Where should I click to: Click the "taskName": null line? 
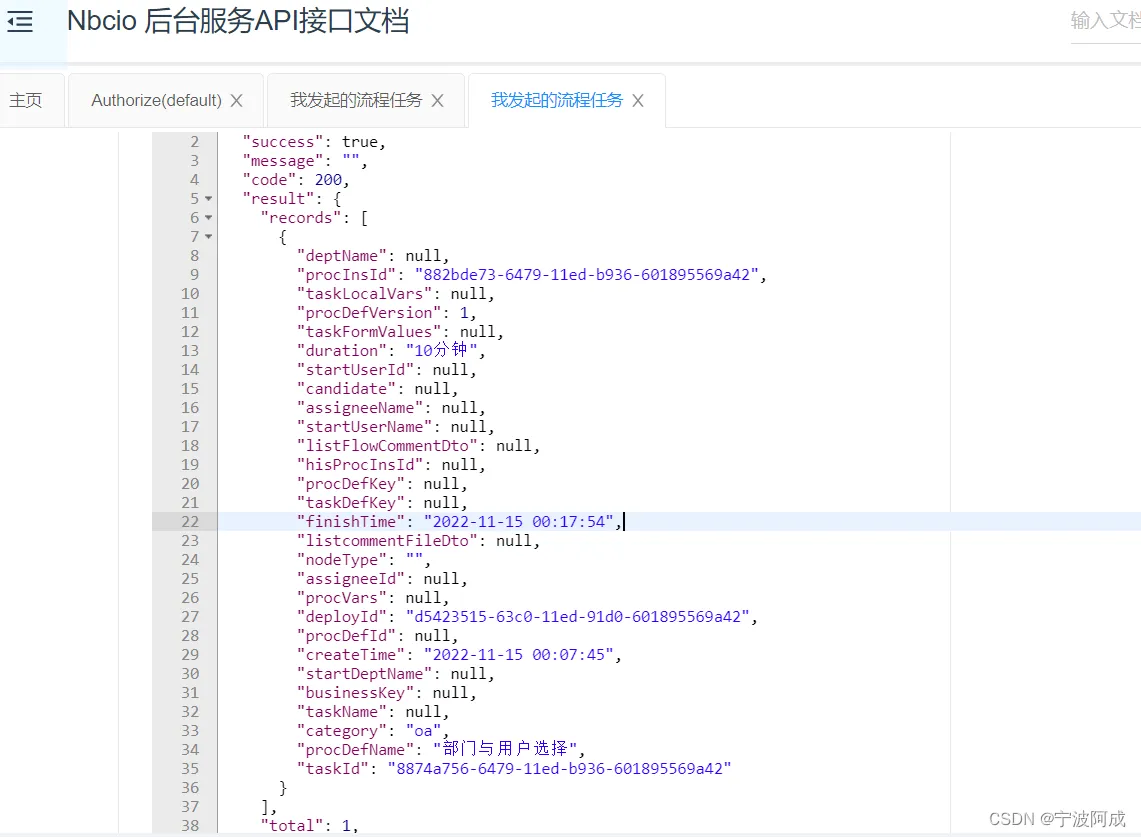point(373,711)
